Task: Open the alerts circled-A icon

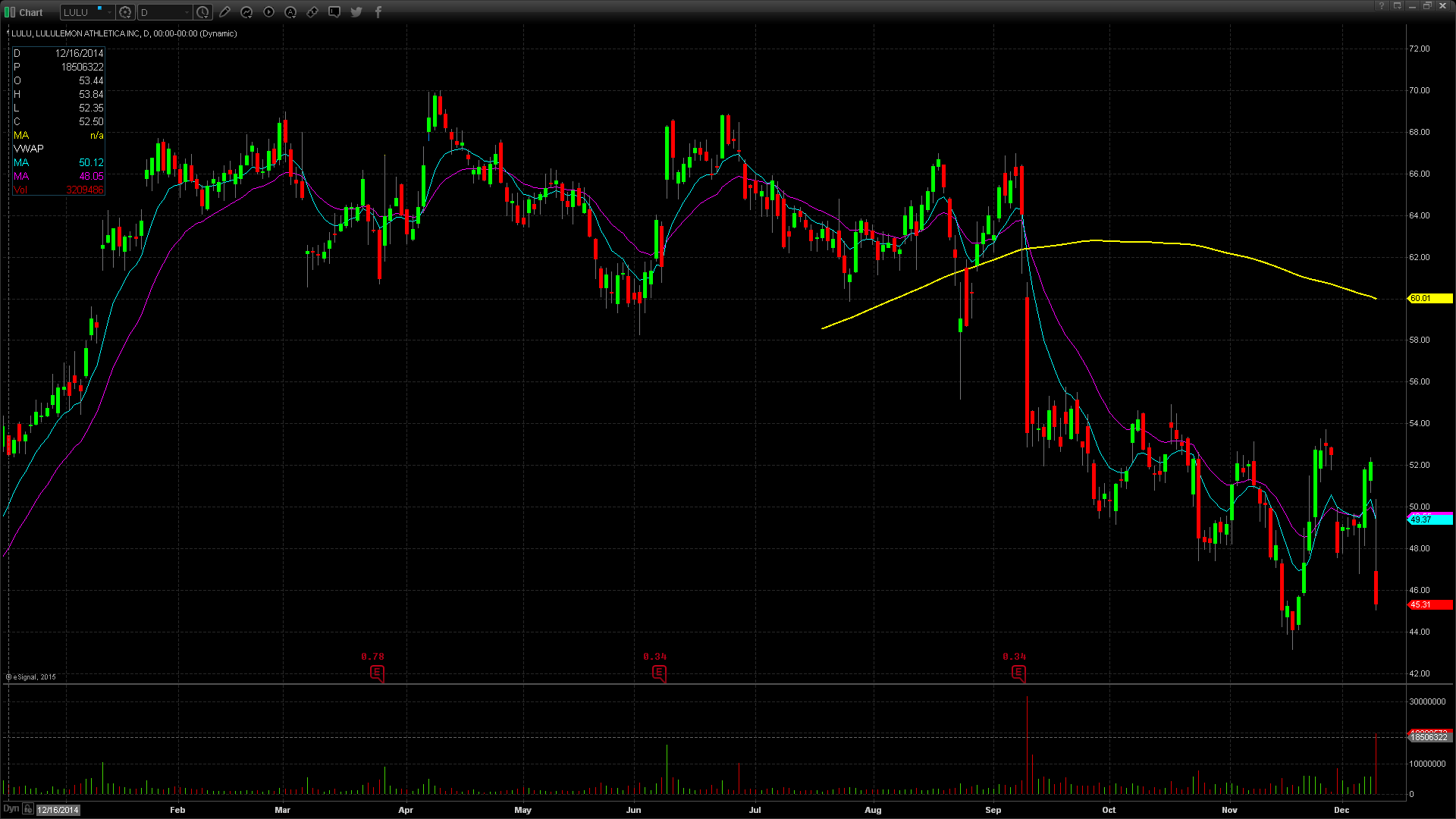Action: (290, 12)
